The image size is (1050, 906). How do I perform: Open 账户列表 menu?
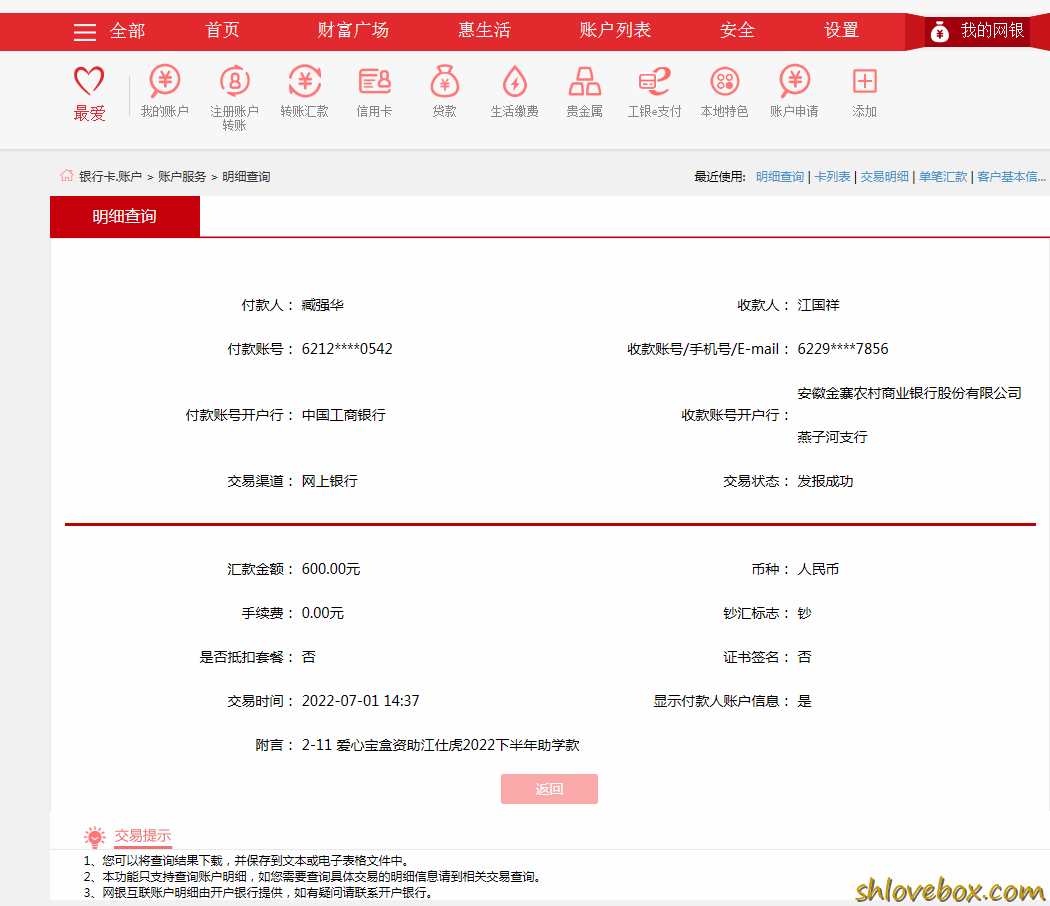point(615,30)
